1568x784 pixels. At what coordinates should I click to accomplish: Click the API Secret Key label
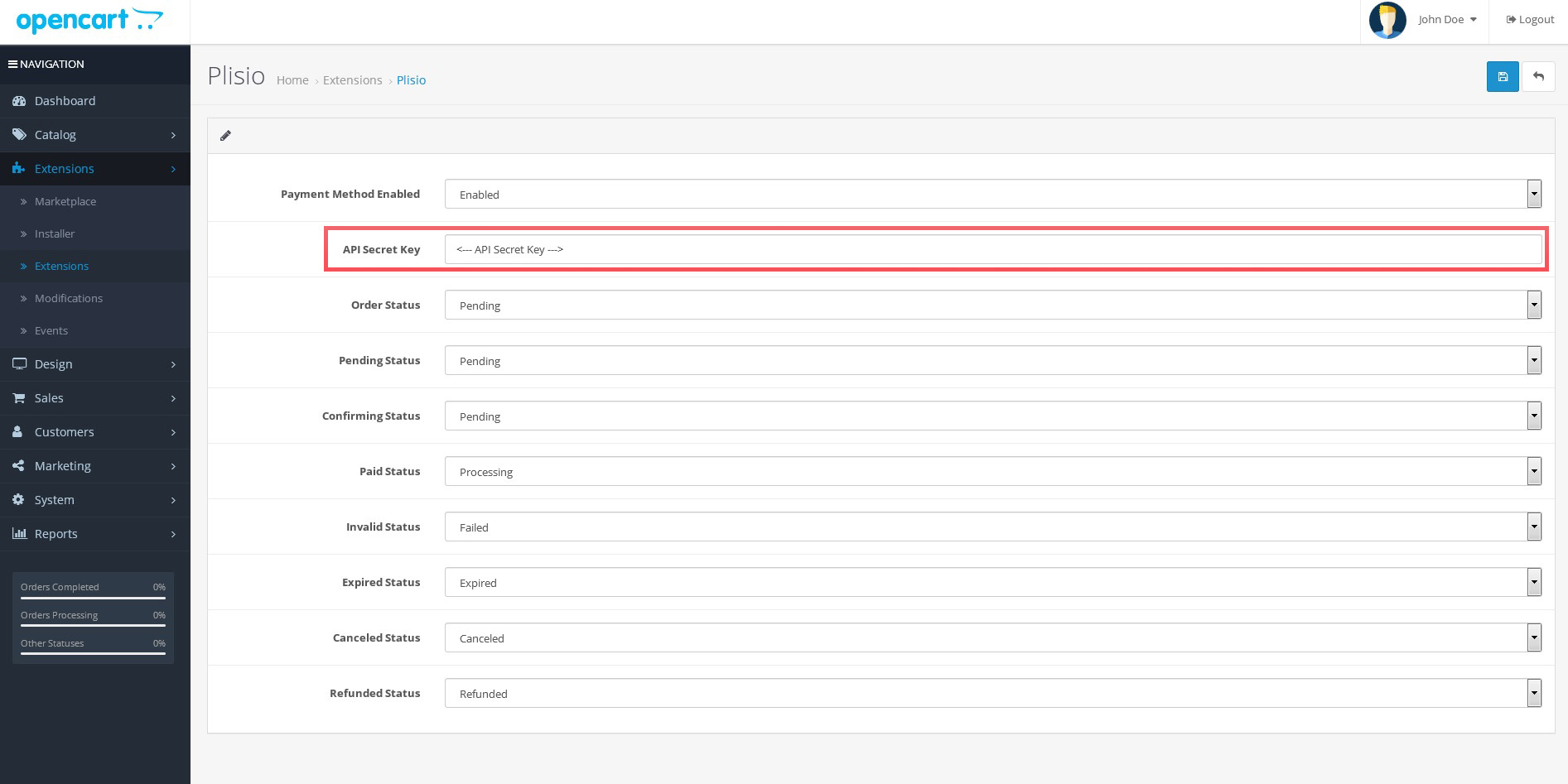(x=381, y=249)
